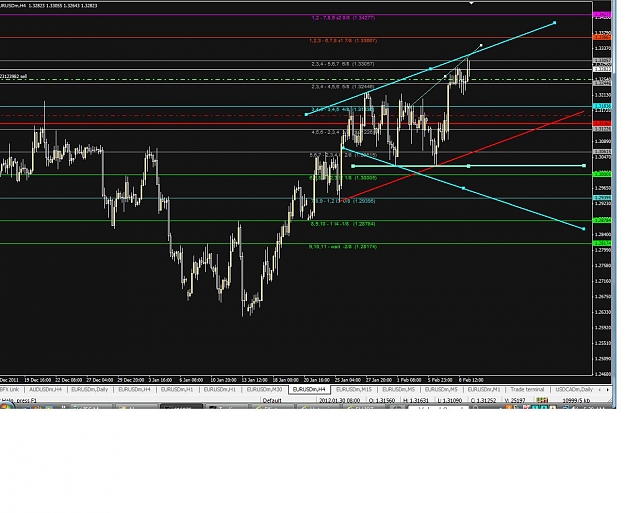
Task: Click the red price tag on price axis
Action: (x=602, y=123)
